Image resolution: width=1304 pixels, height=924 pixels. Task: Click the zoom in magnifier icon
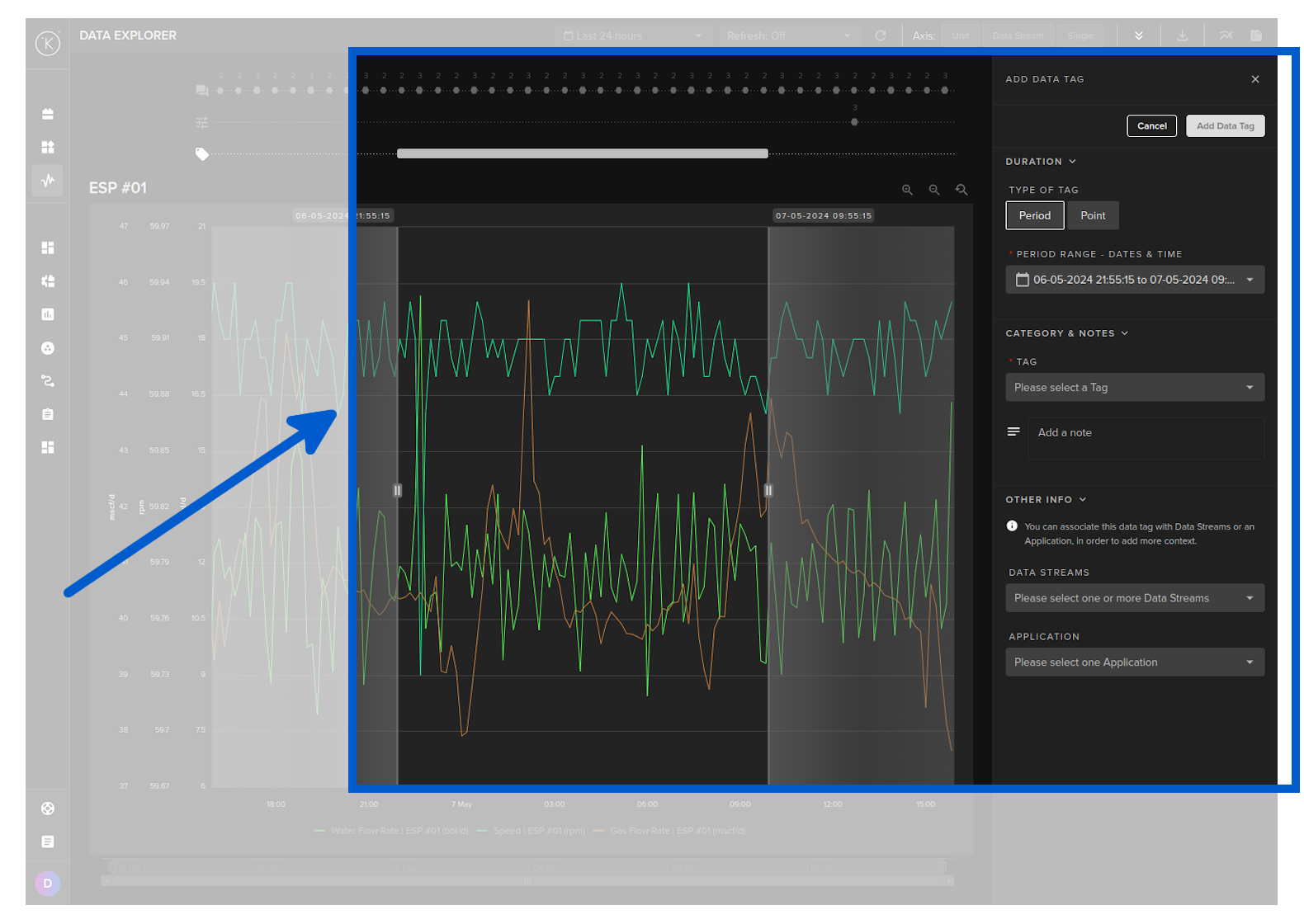coord(907,190)
